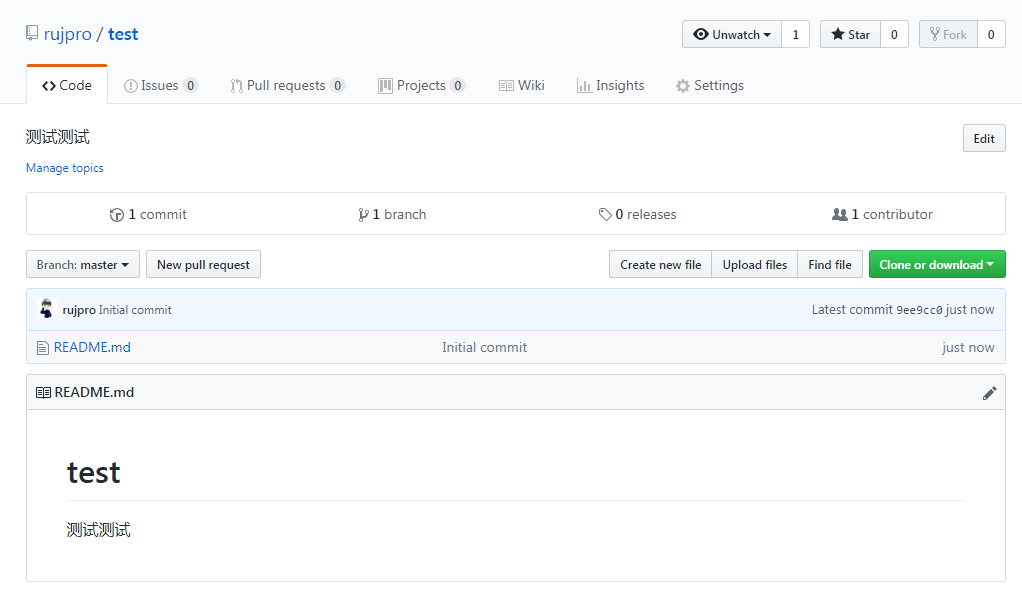Click the Issues counter badge 0
The width and height of the screenshot is (1022, 598).
tap(190, 85)
